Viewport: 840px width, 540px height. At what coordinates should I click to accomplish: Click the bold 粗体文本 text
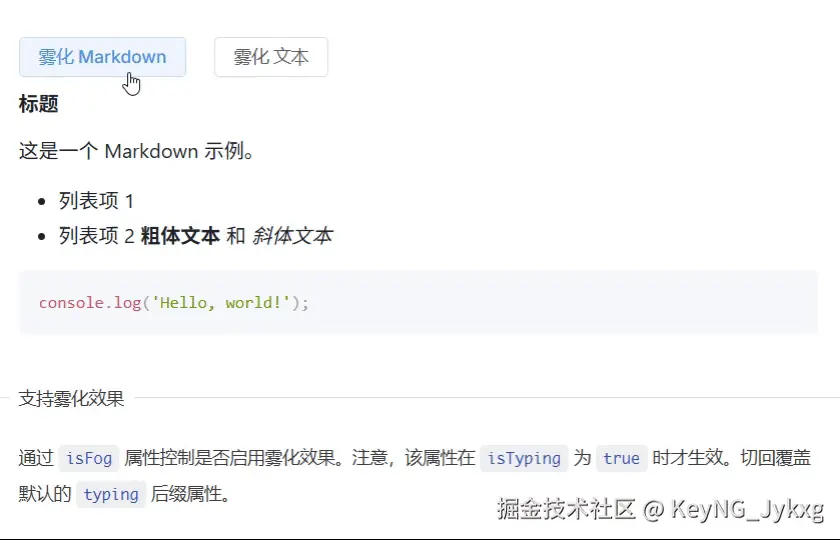click(x=180, y=236)
